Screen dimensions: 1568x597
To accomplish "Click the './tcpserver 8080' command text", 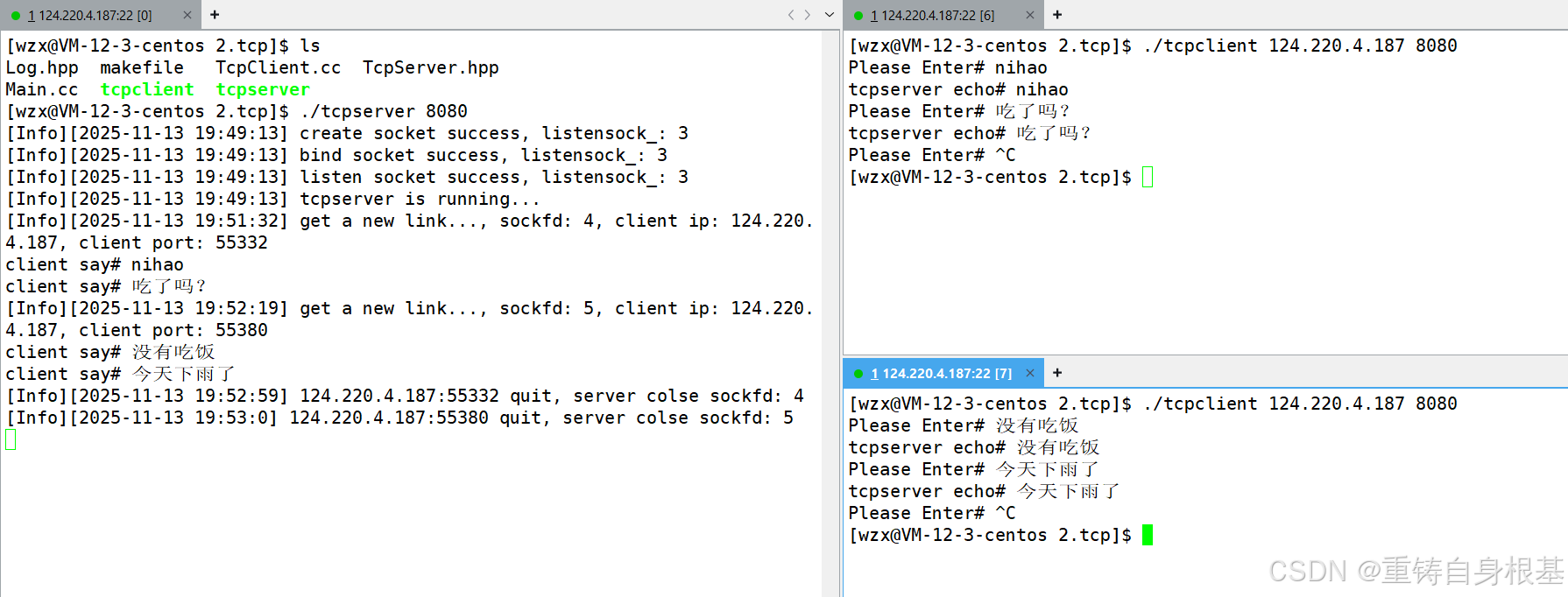I will pyautogui.click(x=384, y=111).
